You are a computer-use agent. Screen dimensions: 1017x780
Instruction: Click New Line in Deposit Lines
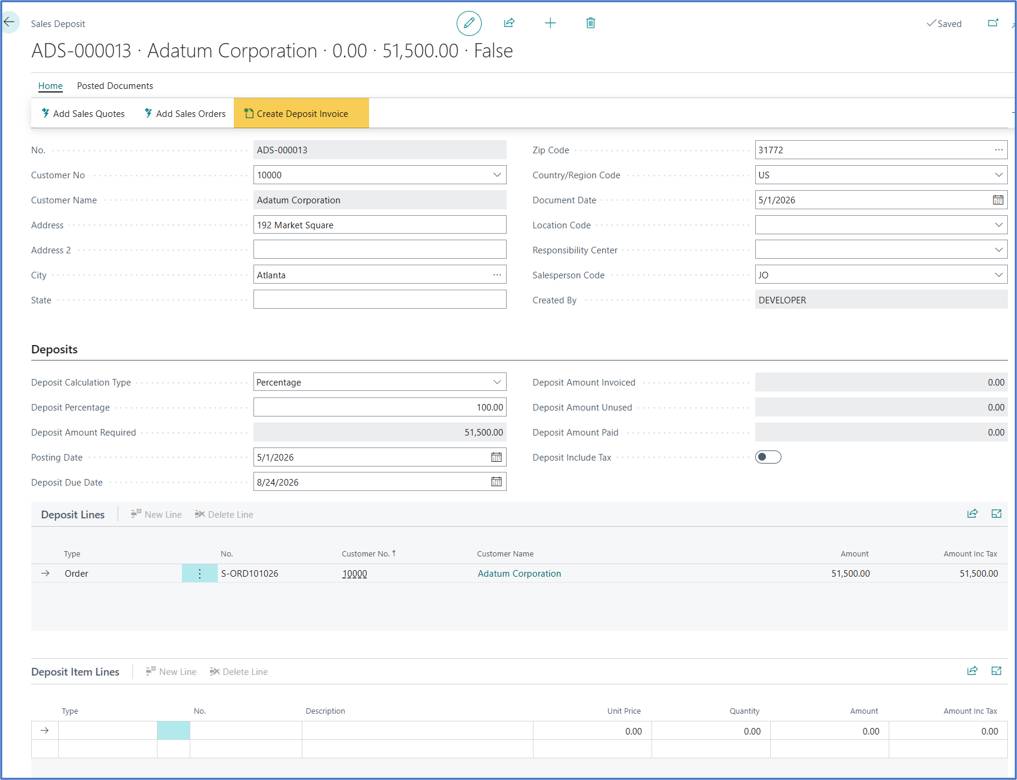156,514
